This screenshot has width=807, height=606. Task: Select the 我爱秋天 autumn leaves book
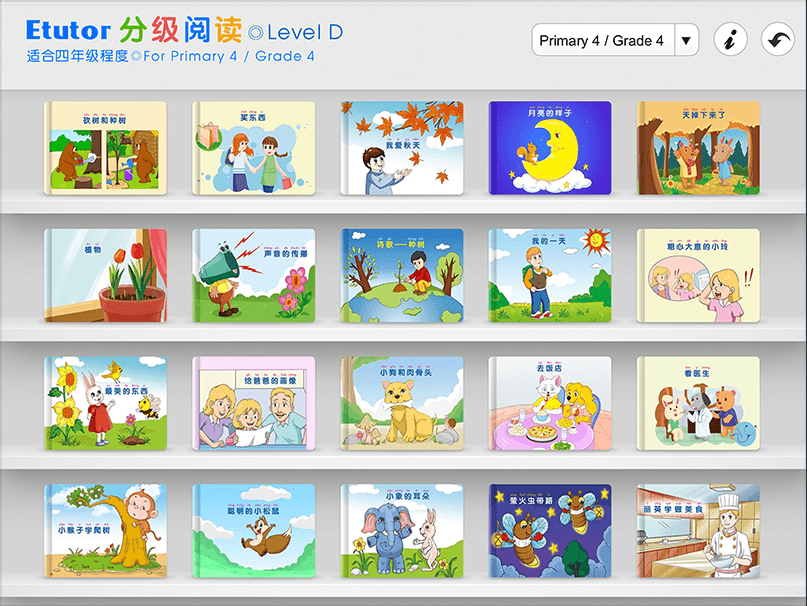tap(402, 148)
